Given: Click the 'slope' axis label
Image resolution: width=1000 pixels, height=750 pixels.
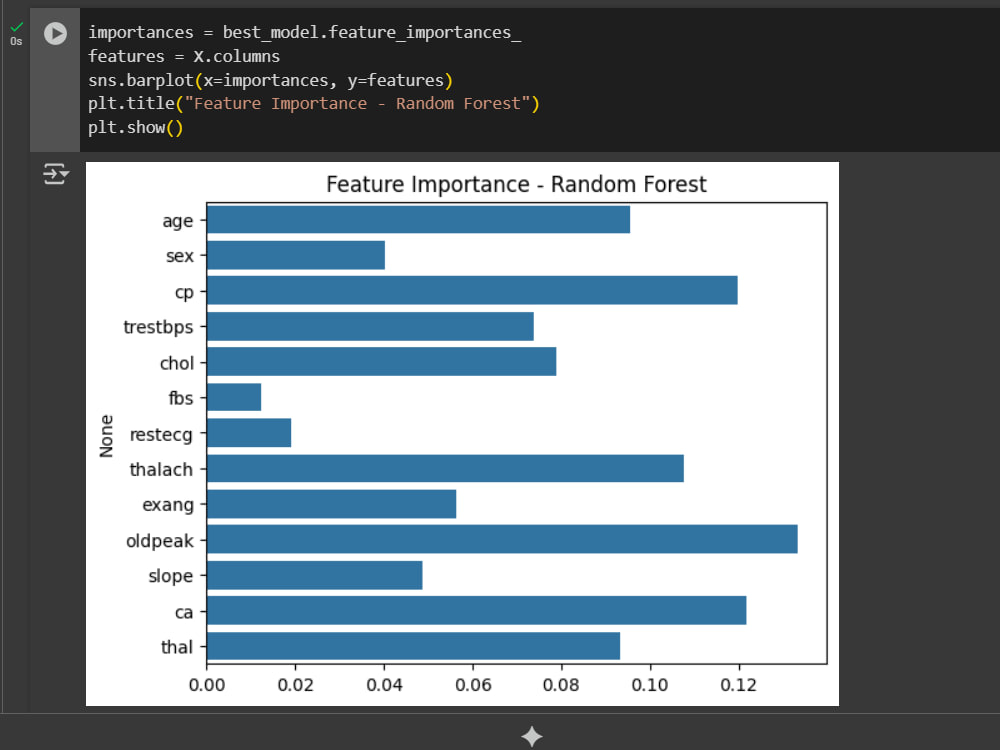Looking at the screenshot, I should [x=170, y=576].
